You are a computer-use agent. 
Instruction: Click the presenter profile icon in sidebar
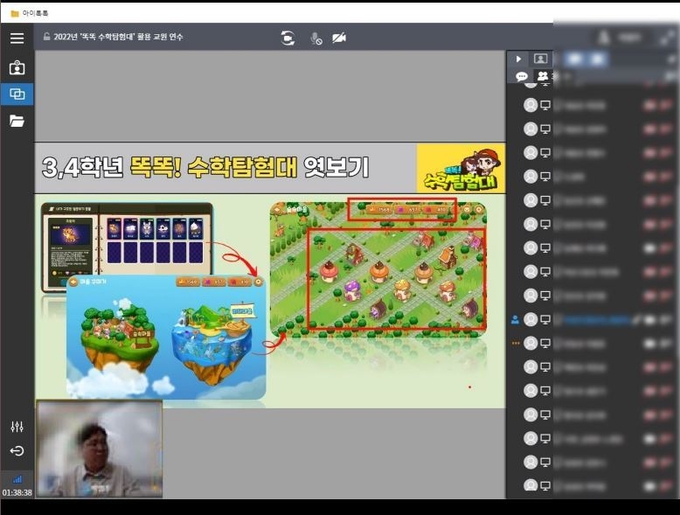(x=17, y=68)
